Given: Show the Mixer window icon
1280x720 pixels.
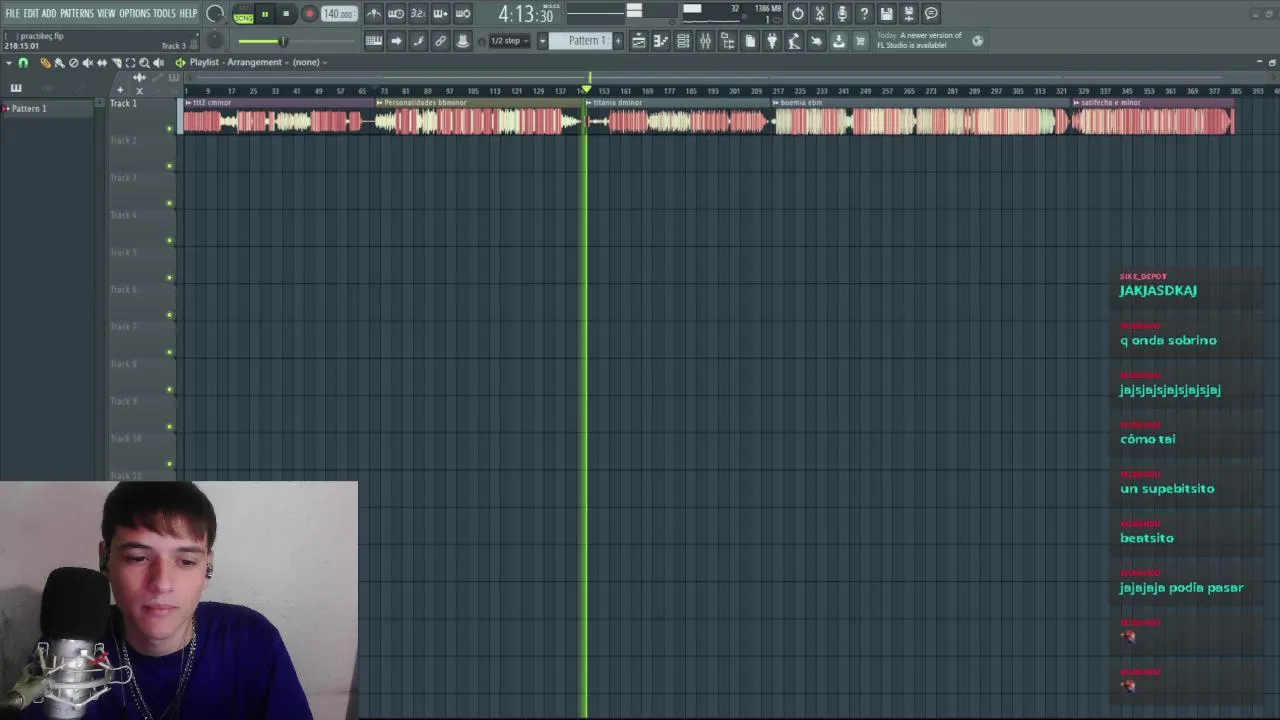Looking at the screenshot, I should (x=705, y=41).
